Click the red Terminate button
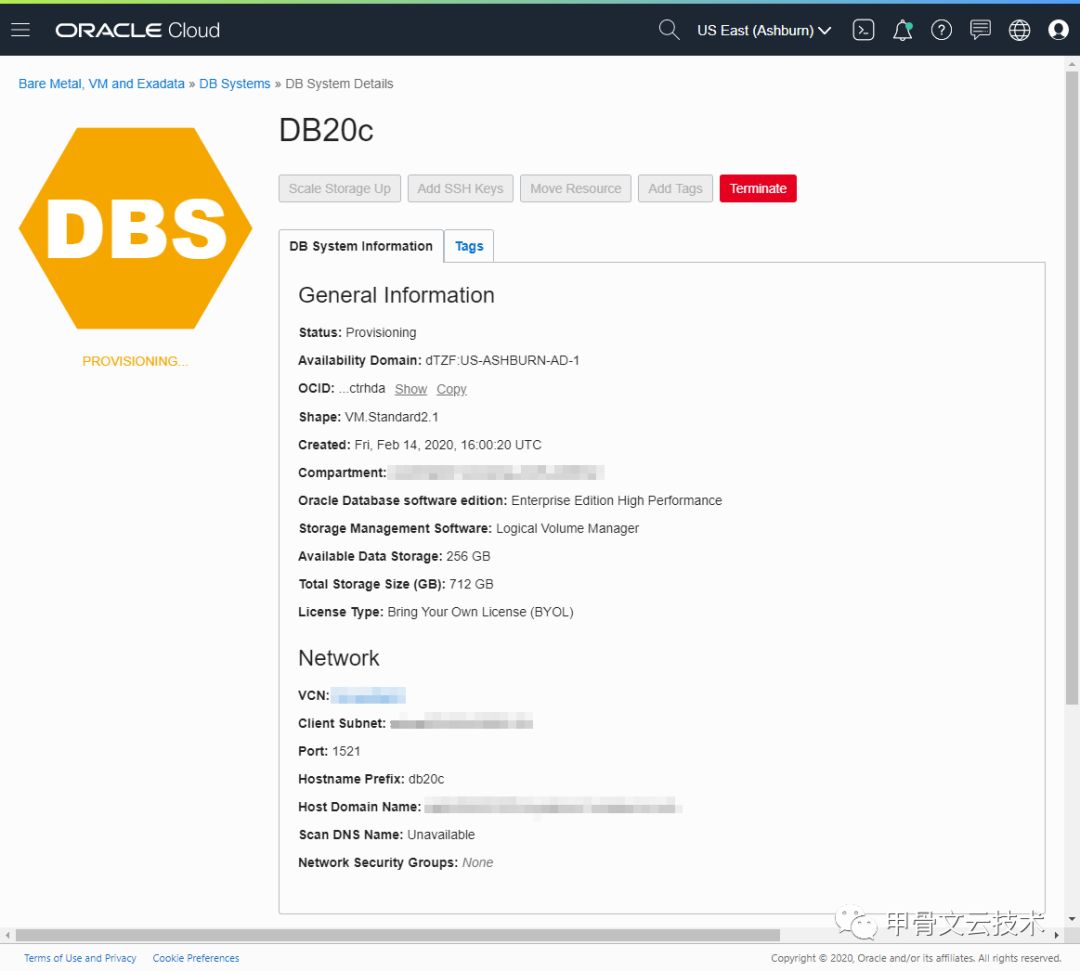Viewport: 1080px width, 971px height. (x=758, y=189)
